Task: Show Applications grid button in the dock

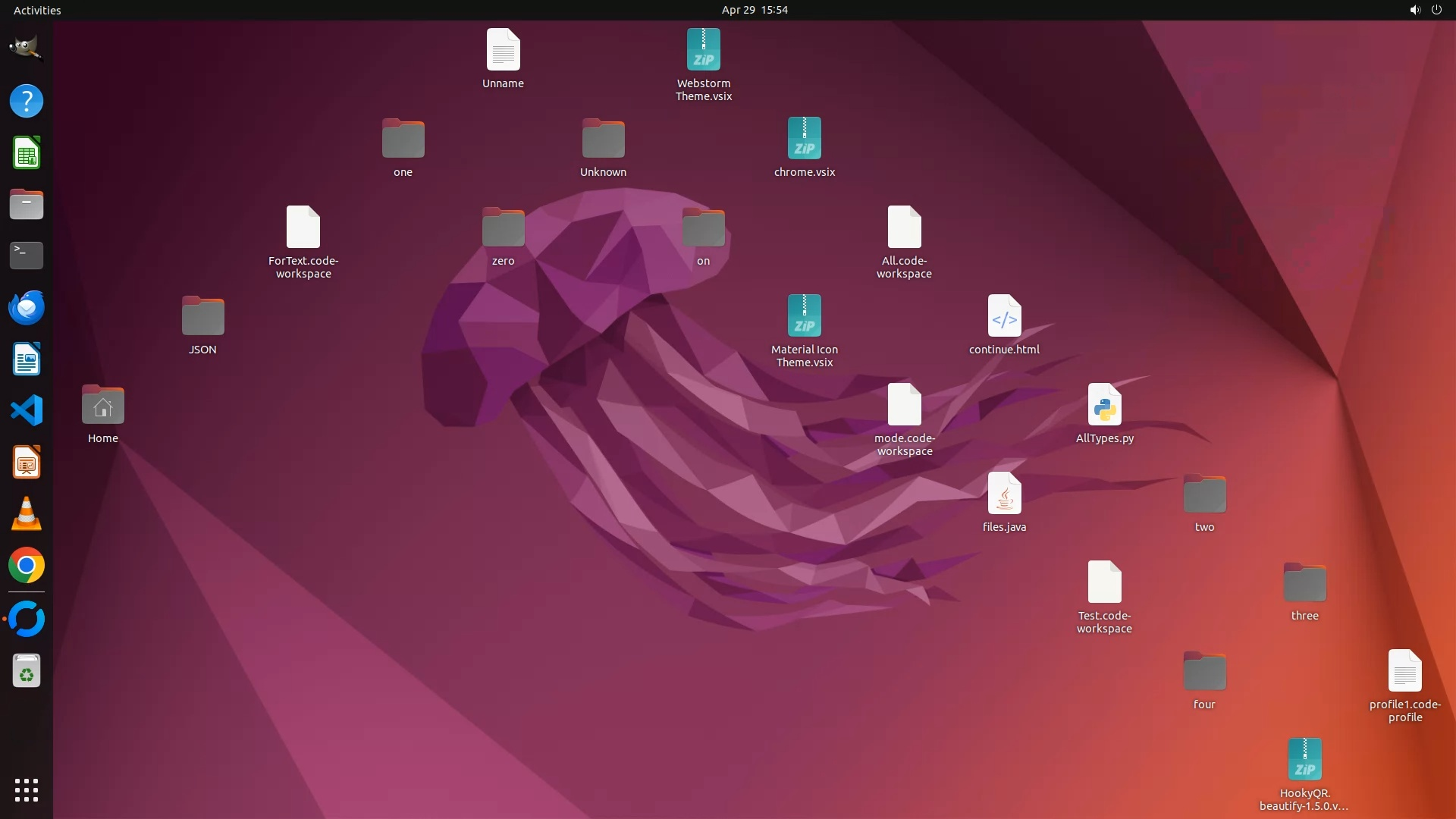Action: coord(27,789)
